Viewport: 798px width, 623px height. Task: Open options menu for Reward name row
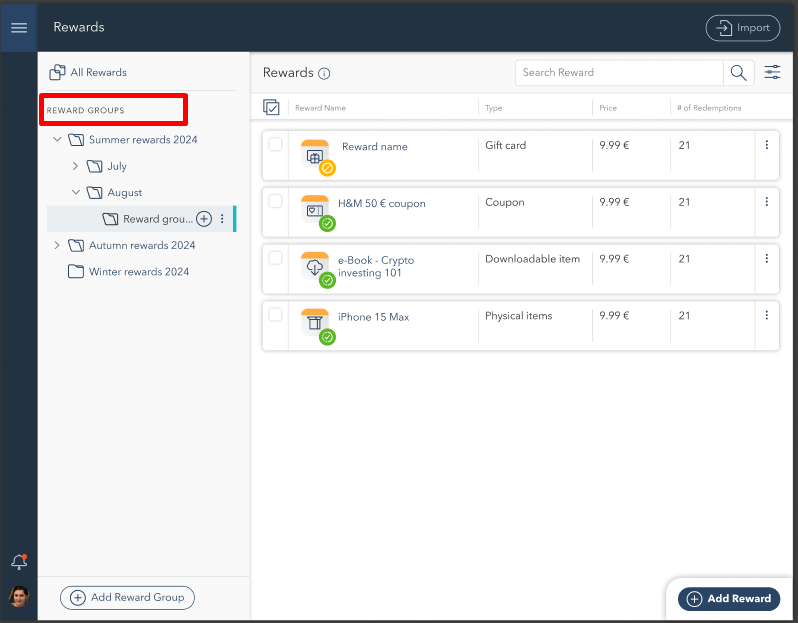point(766,145)
